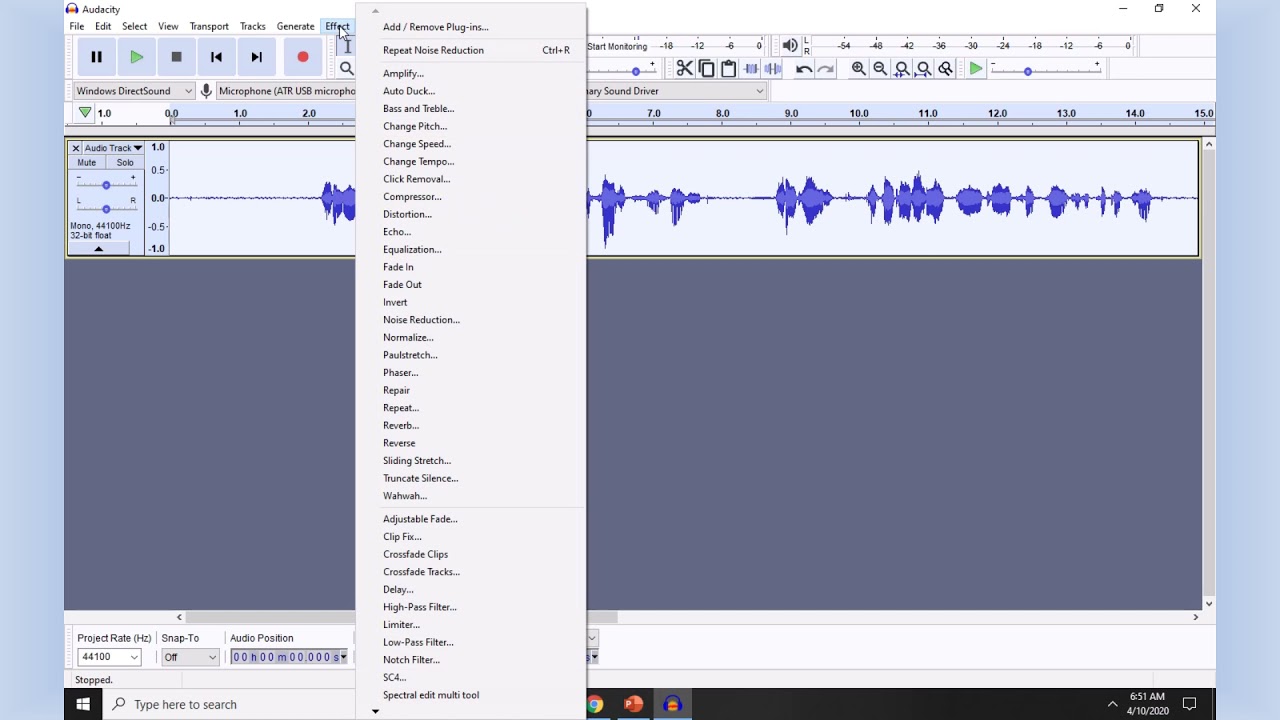The height and width of the screenshot is (720, 1280).
Task: Click the Silence audio icon
Action: 773,69
